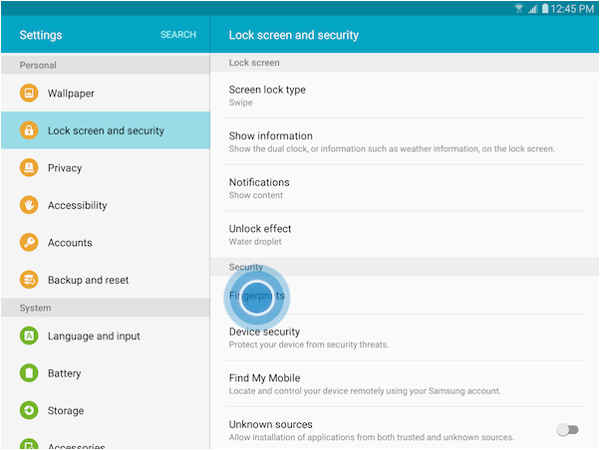Image resolution: width=600 pixels, height=450 pixels.
Task: Tap the Language and input icon
Action: (x=29, y=336)
